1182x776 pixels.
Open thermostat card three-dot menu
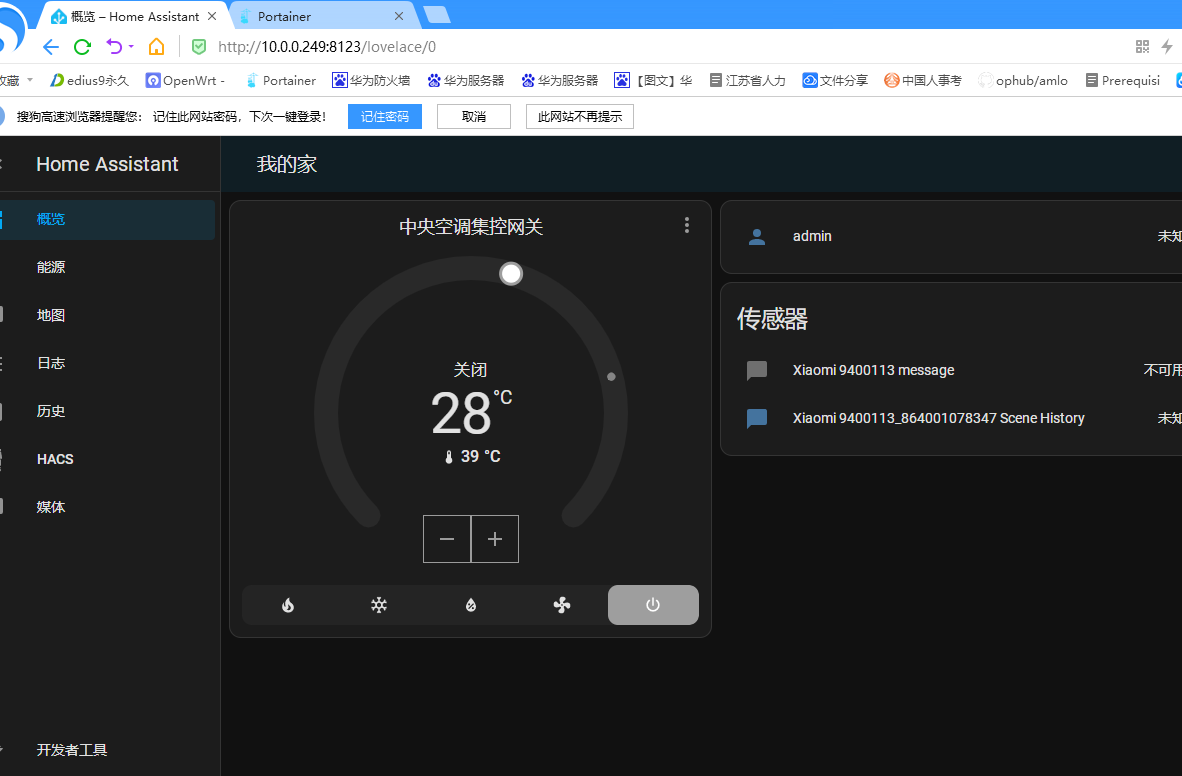686,225
